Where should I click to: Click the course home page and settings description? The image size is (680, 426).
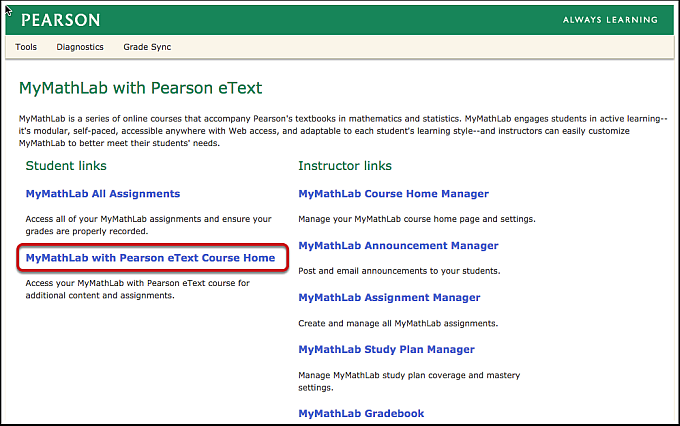click(x=417, y=219)
